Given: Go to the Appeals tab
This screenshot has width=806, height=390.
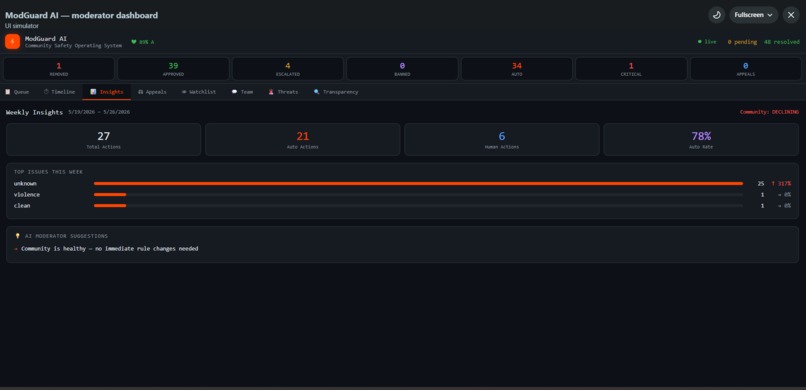Looking at the screenshot, I should [152, 92].
